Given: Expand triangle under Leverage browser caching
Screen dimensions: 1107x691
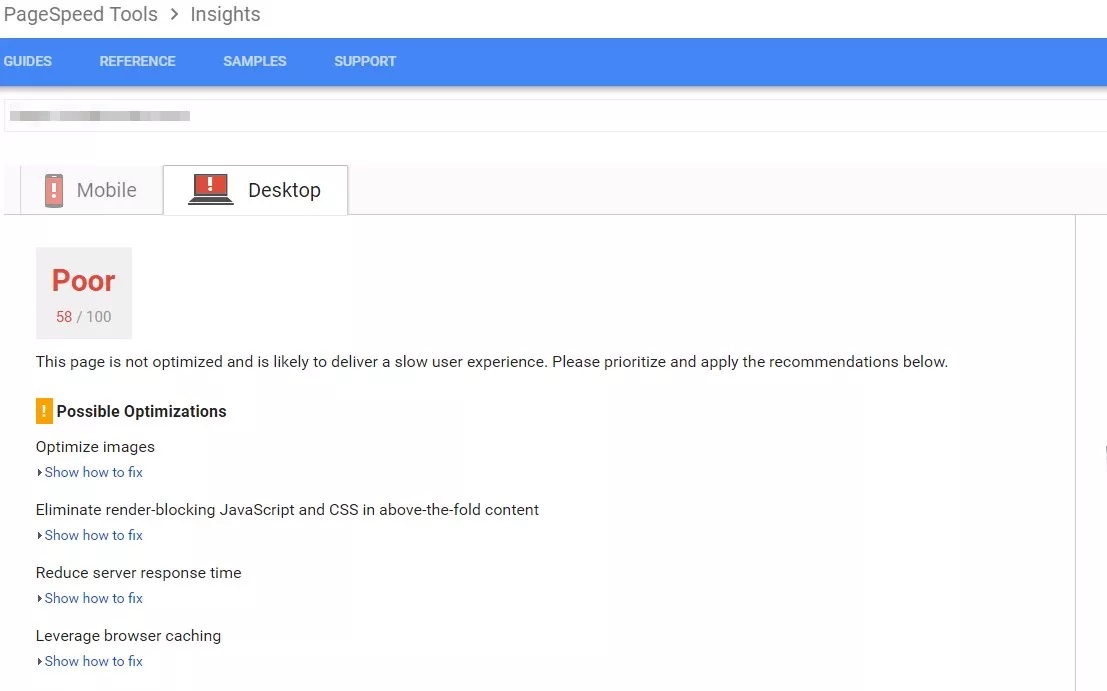Looking at the screenshot, I should [40, 662].
